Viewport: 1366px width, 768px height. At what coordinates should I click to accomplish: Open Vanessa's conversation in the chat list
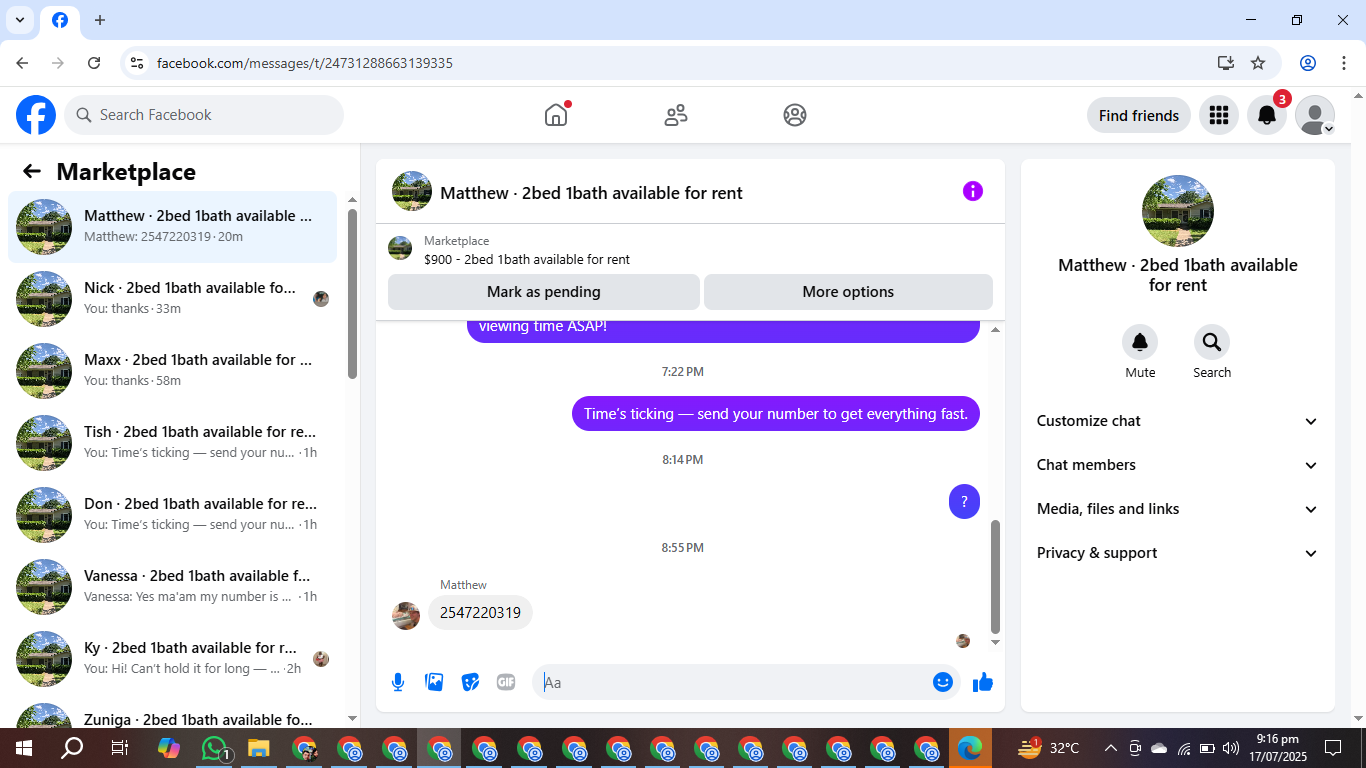click(x=172, y=587)
